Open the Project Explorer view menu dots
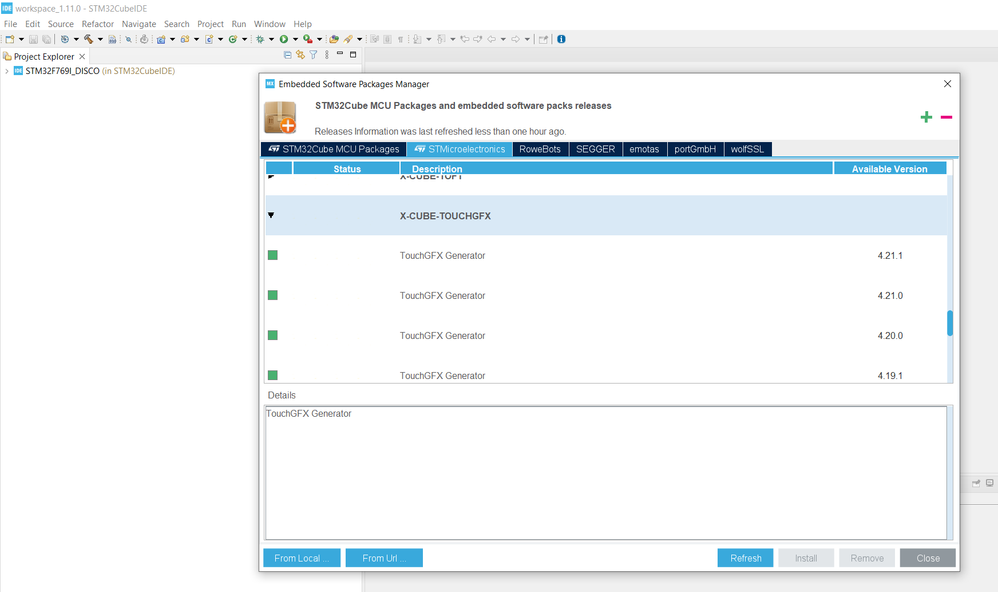 [x=327, y=55]
